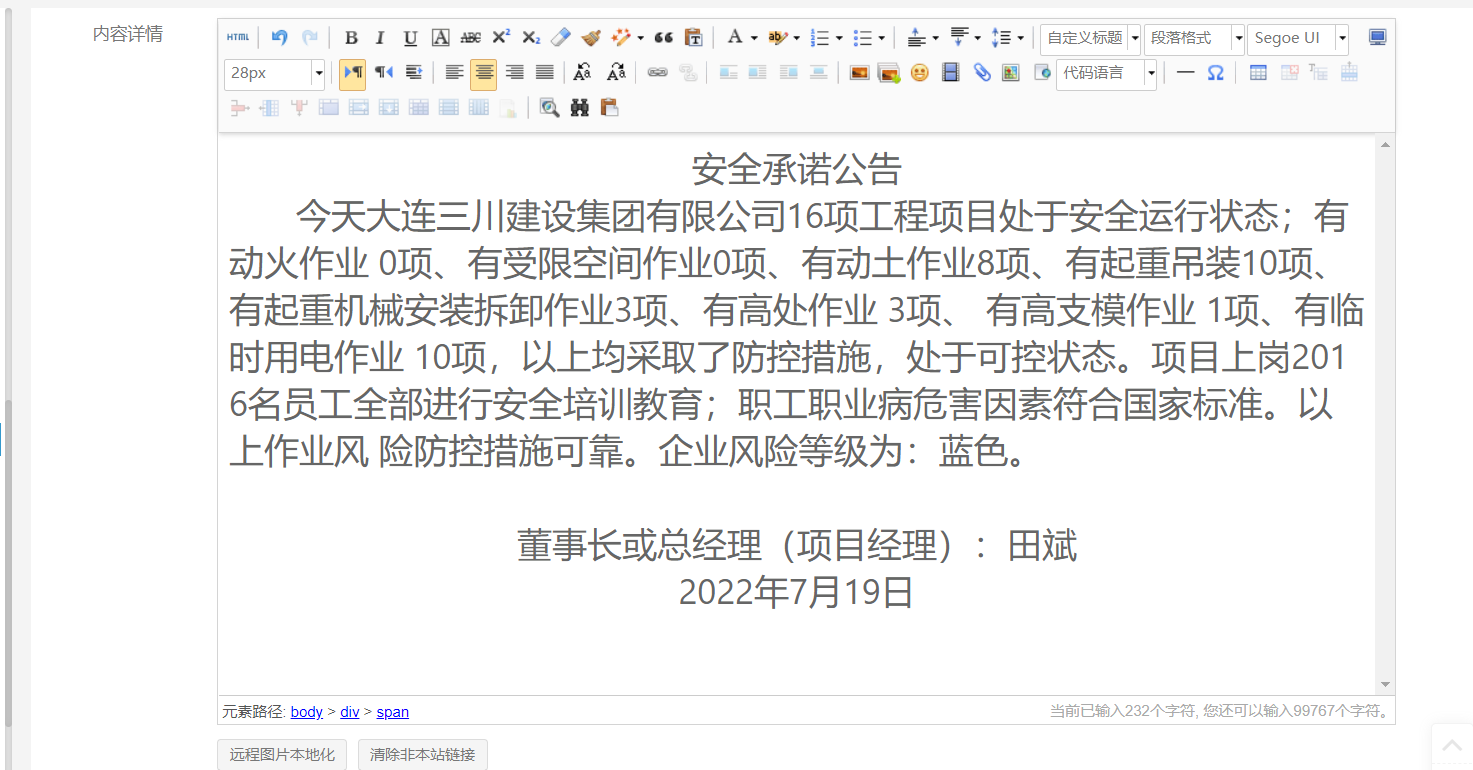Insert a video
Viewport: 1473px width, 770px height.
click(951, 73)
